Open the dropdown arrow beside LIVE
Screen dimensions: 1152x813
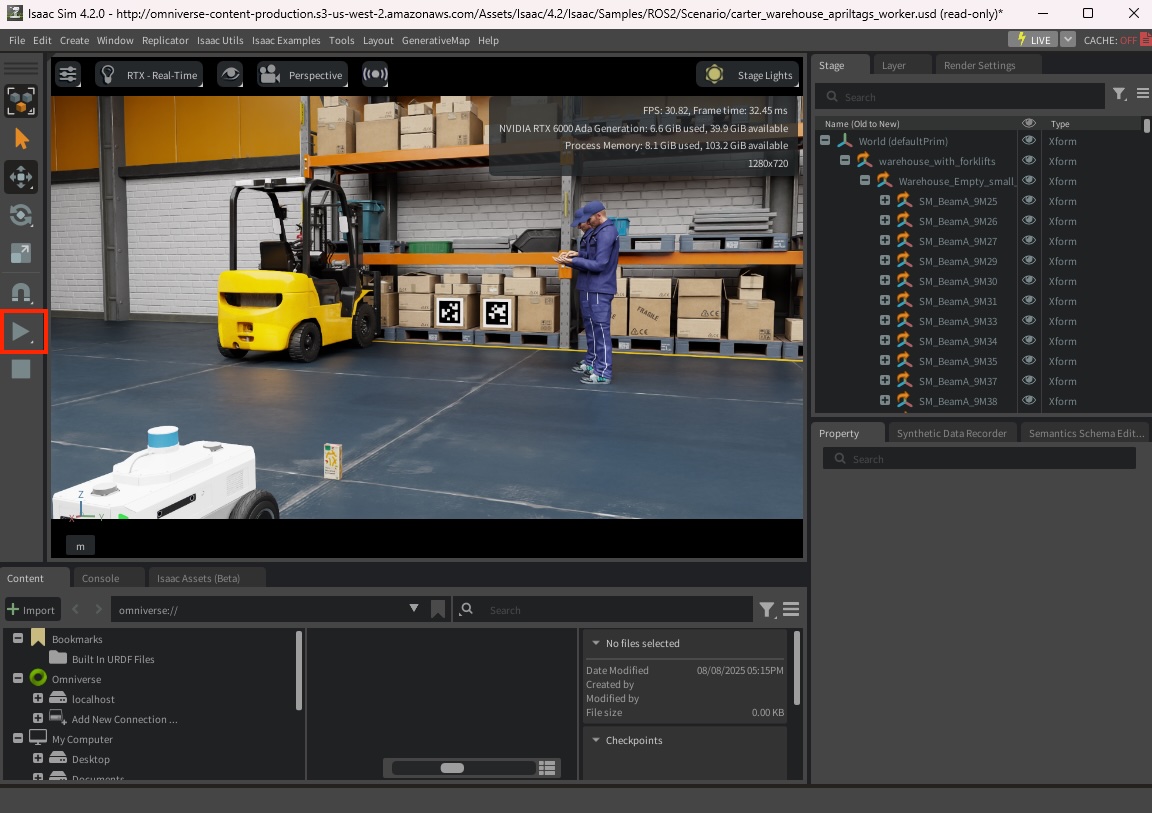pos(1068,40)
